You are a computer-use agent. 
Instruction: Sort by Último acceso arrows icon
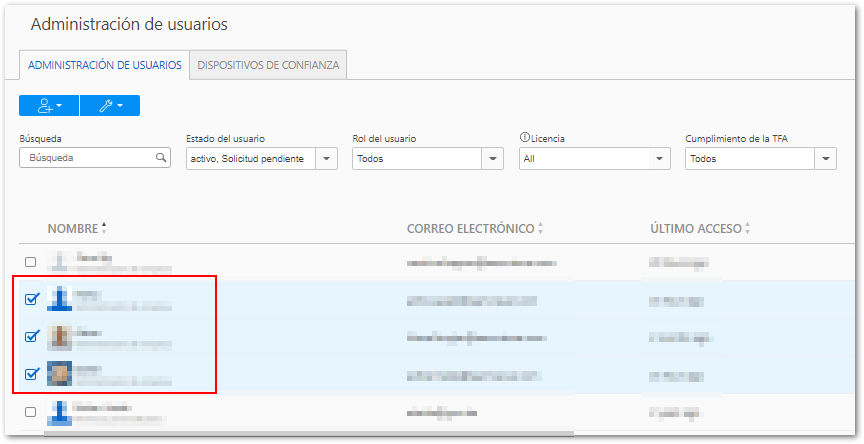click(747, 228)
